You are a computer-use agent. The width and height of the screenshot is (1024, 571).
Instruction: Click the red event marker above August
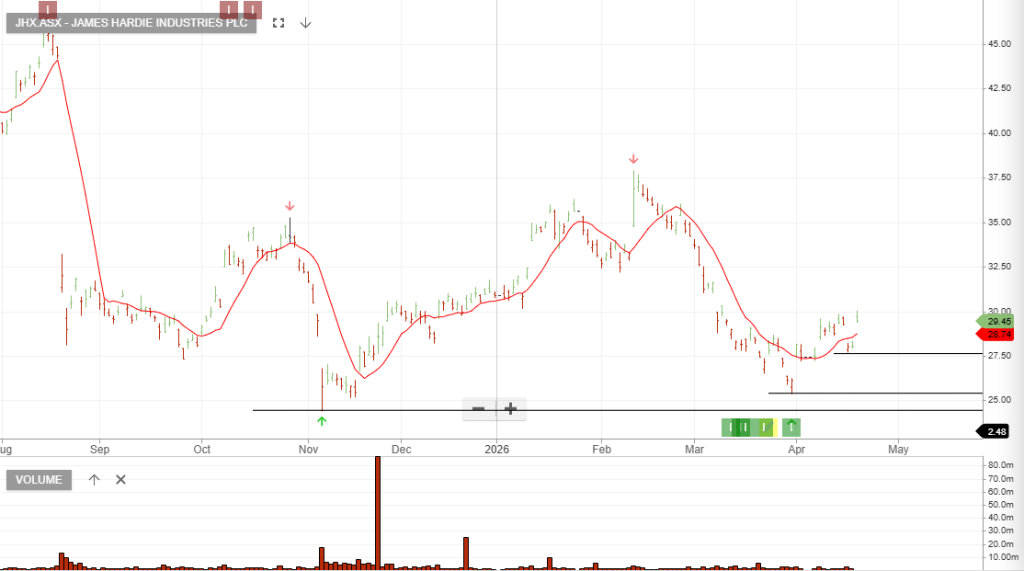point(48,11)
